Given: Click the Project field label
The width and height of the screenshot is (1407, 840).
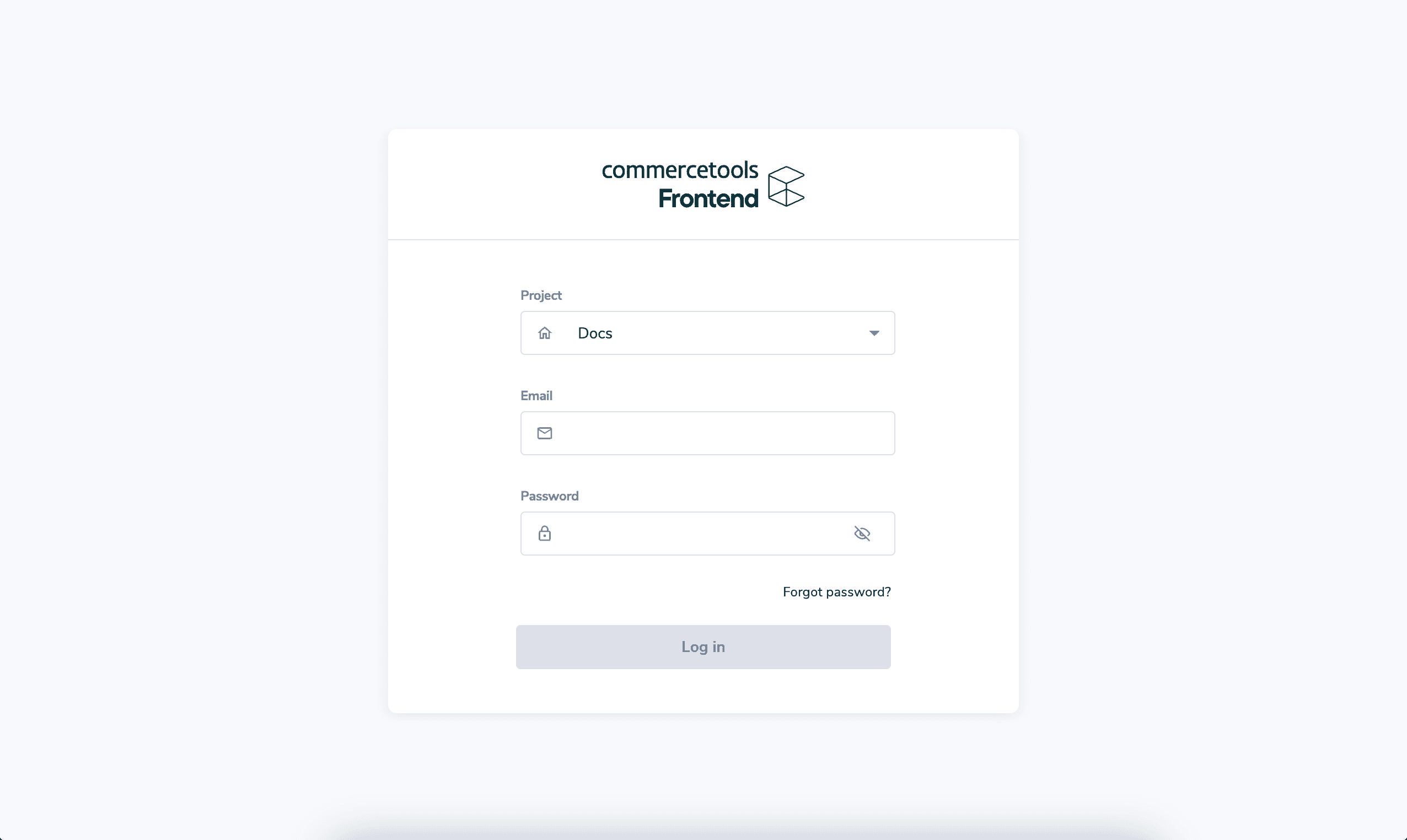Looking at the screenshot, I should 541,295.
